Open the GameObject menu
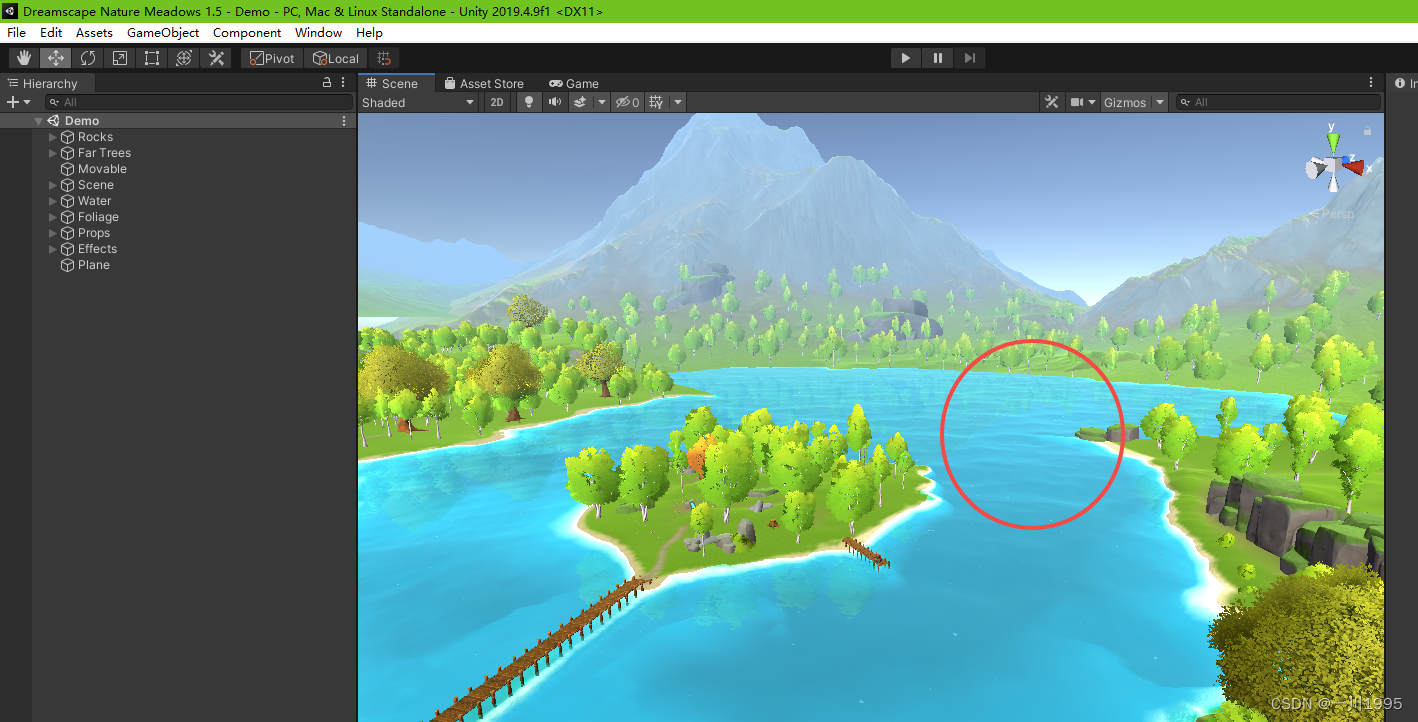 163,33
